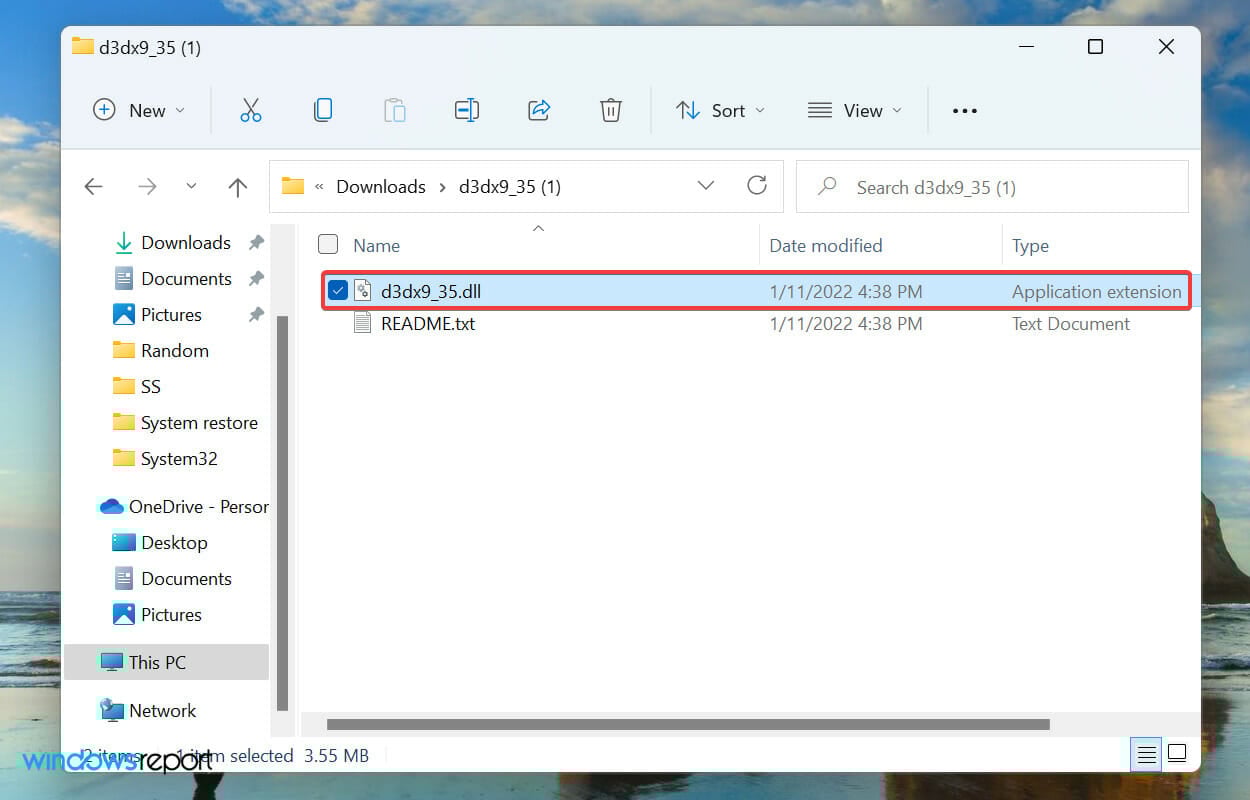
Task: Uncheck the d3dx9_35.dll file checkbox
Action: coord(338,291)
